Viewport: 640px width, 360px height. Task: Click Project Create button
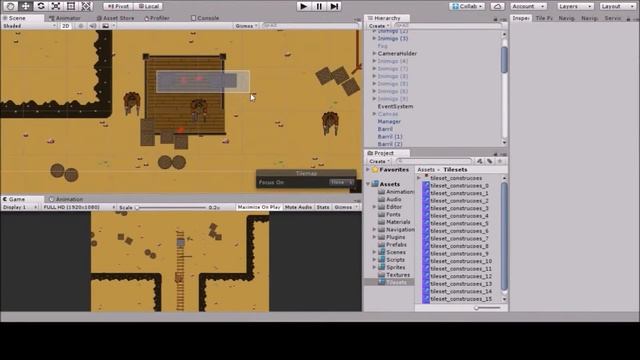coord(379,161)
